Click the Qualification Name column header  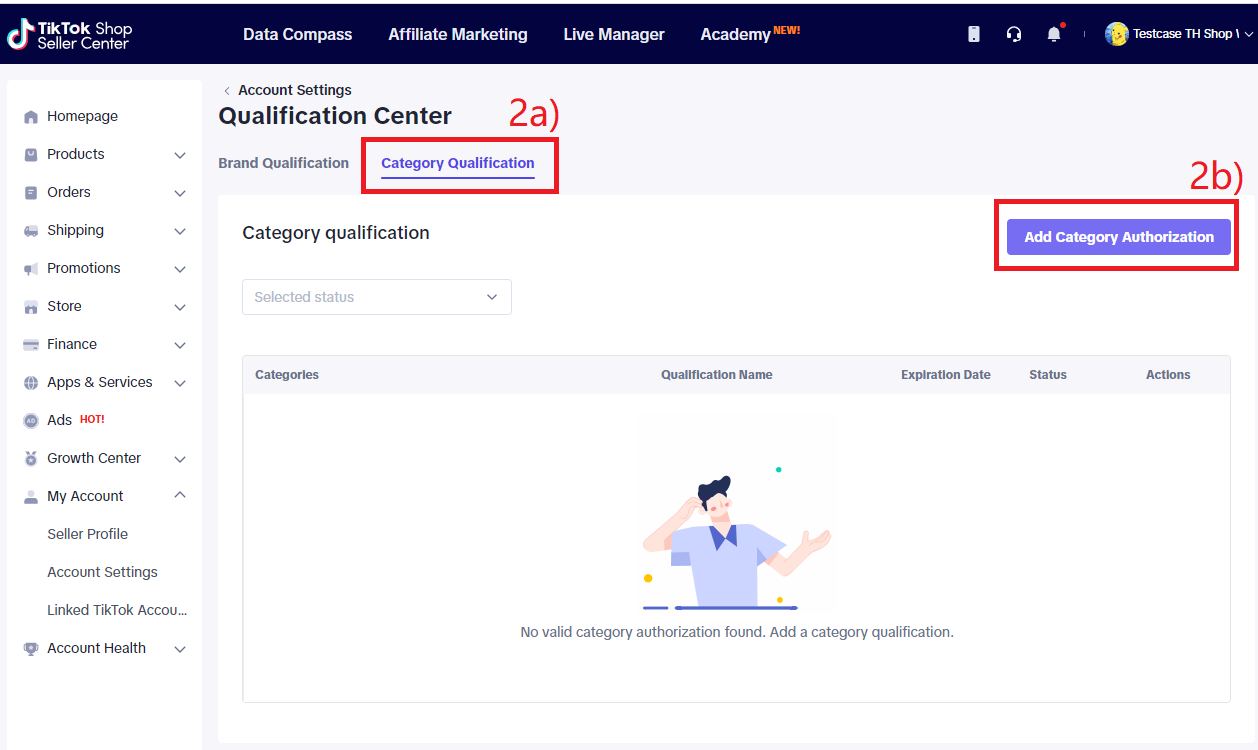[x=717, y=375]
